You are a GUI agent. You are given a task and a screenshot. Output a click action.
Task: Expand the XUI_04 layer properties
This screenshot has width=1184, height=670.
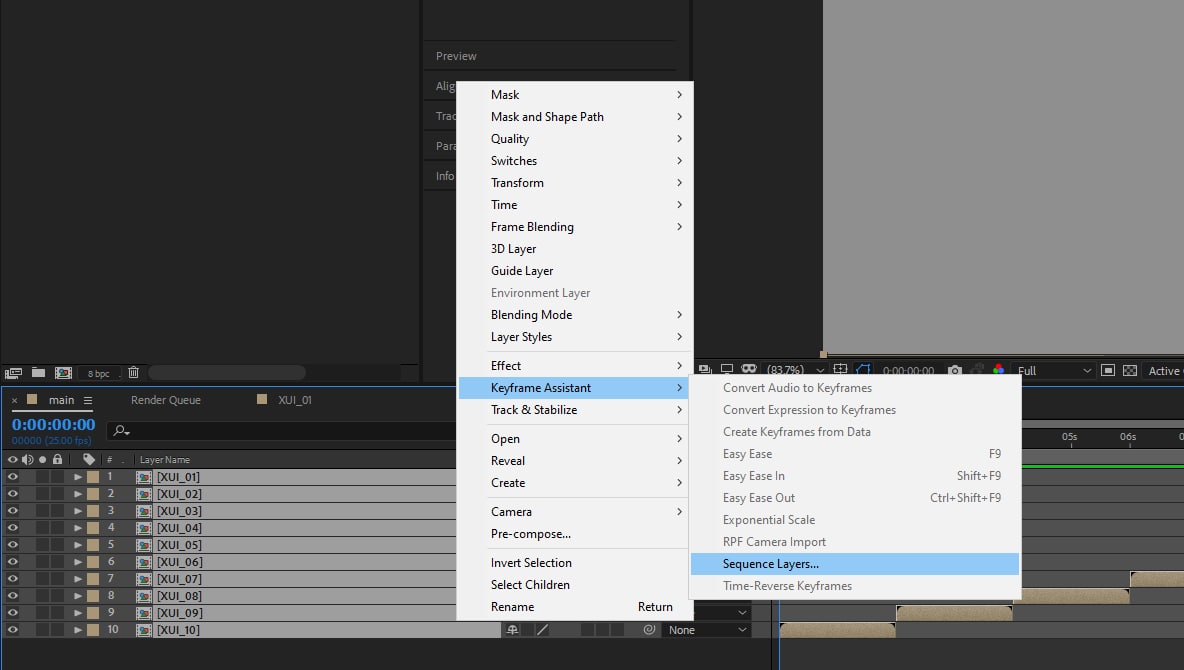click(78, 528)
